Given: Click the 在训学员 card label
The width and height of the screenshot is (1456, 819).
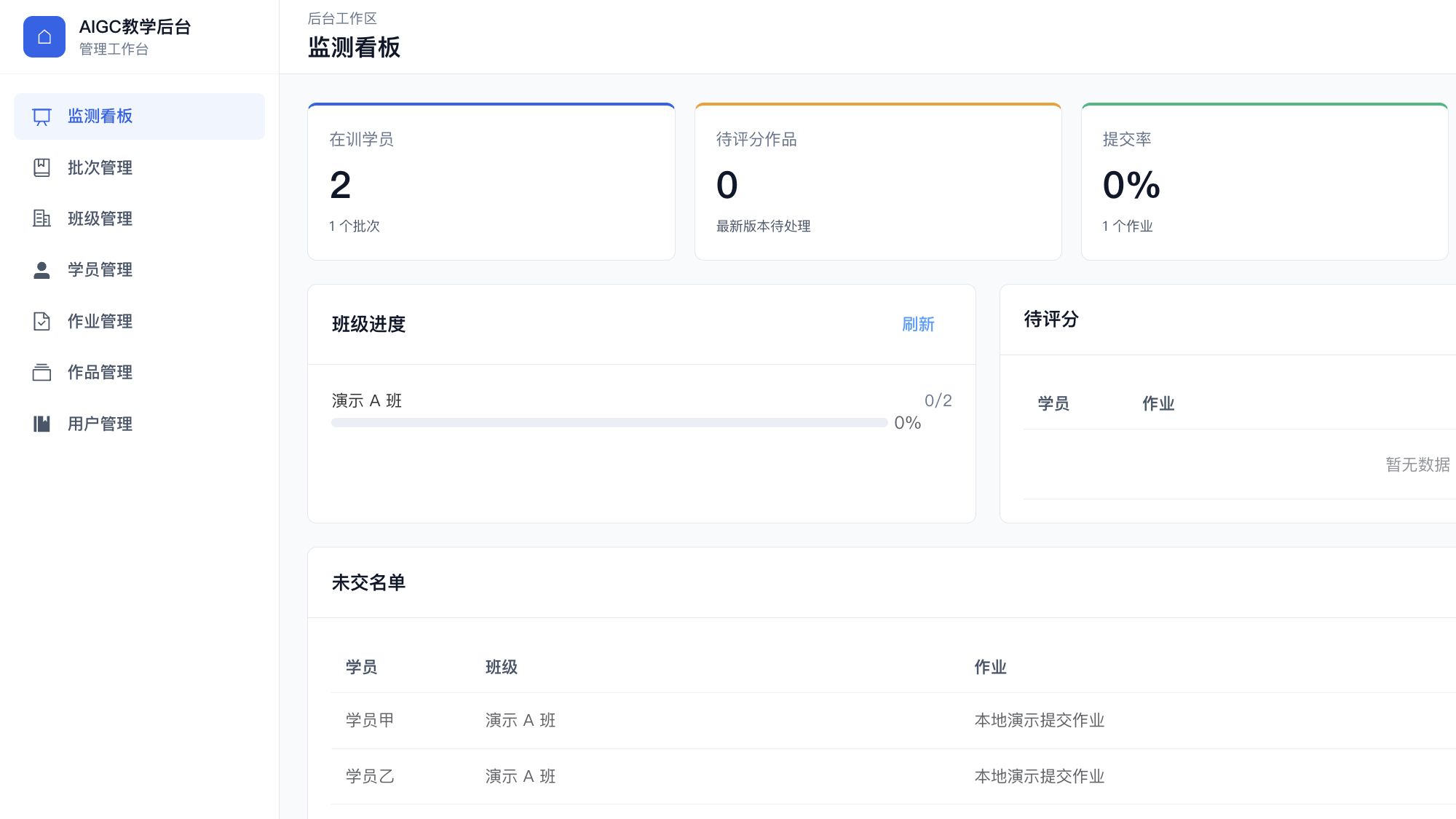Looking at the screenshot, I should coord(361,139).
